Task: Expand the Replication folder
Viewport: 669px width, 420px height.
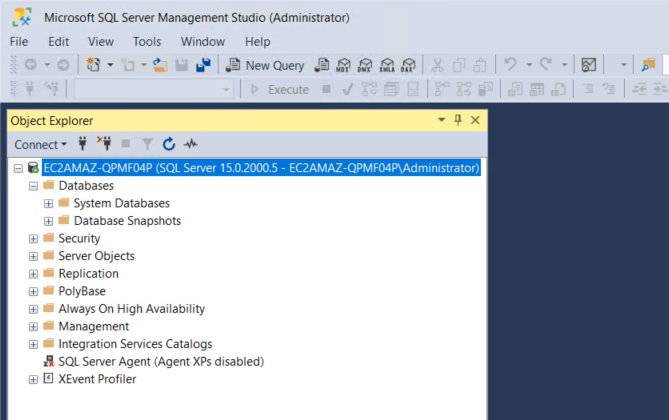Action: [x=33, y=274]
